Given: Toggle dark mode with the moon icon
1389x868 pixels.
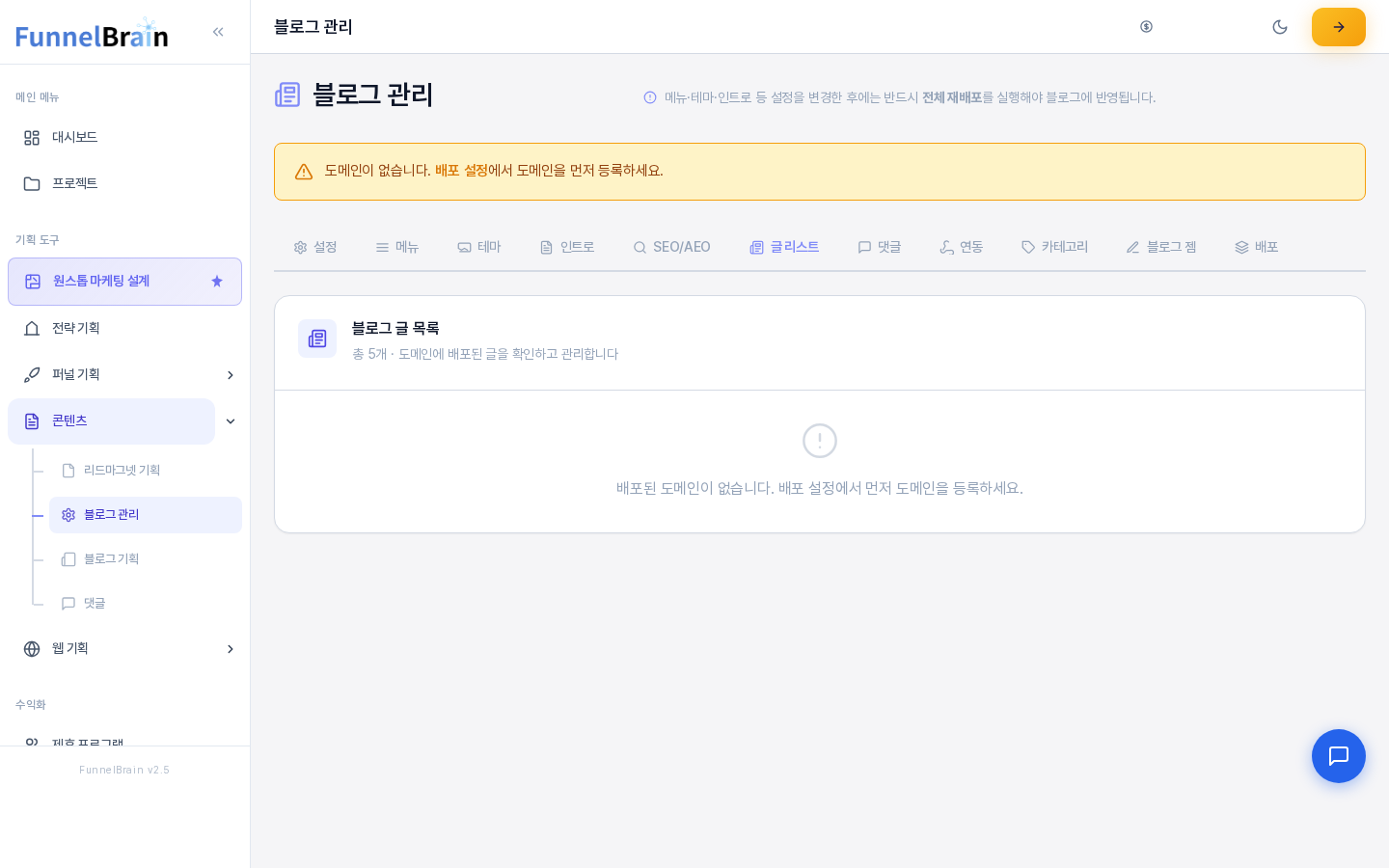Looking at the screenshot, I should click(x=1280, y=27).
